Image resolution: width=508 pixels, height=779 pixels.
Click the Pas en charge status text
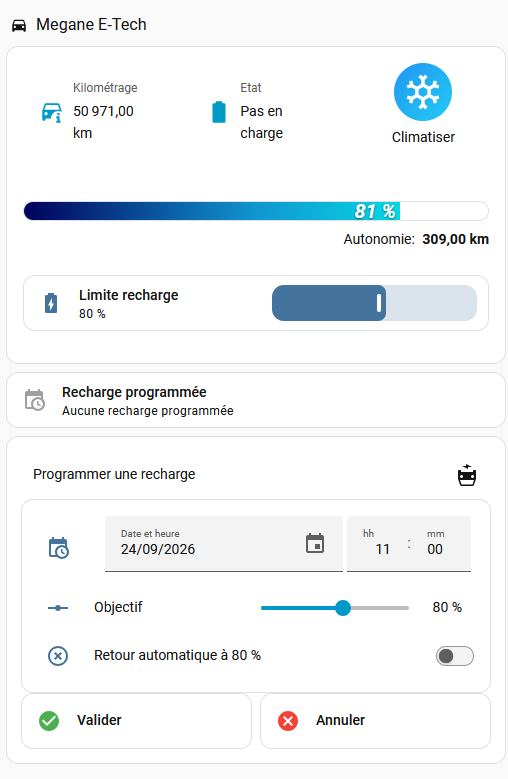click(x=262, y=122)
